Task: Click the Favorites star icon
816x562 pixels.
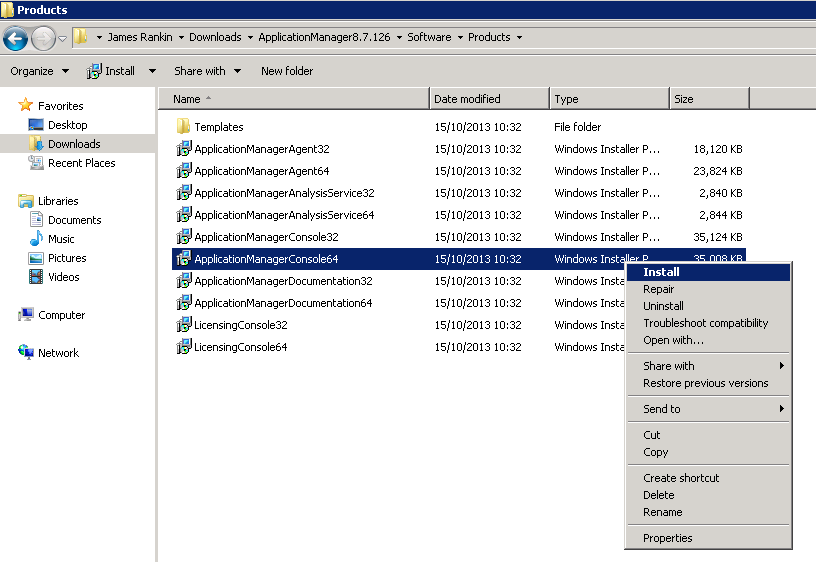Action: (x=26, y=105)
